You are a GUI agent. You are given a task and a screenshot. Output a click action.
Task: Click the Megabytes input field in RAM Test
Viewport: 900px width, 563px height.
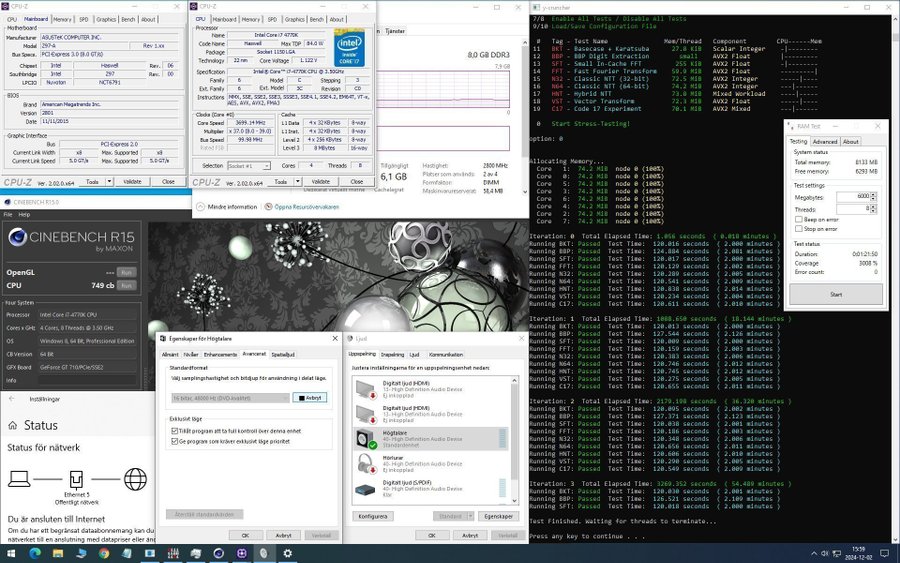pos(854,196)
